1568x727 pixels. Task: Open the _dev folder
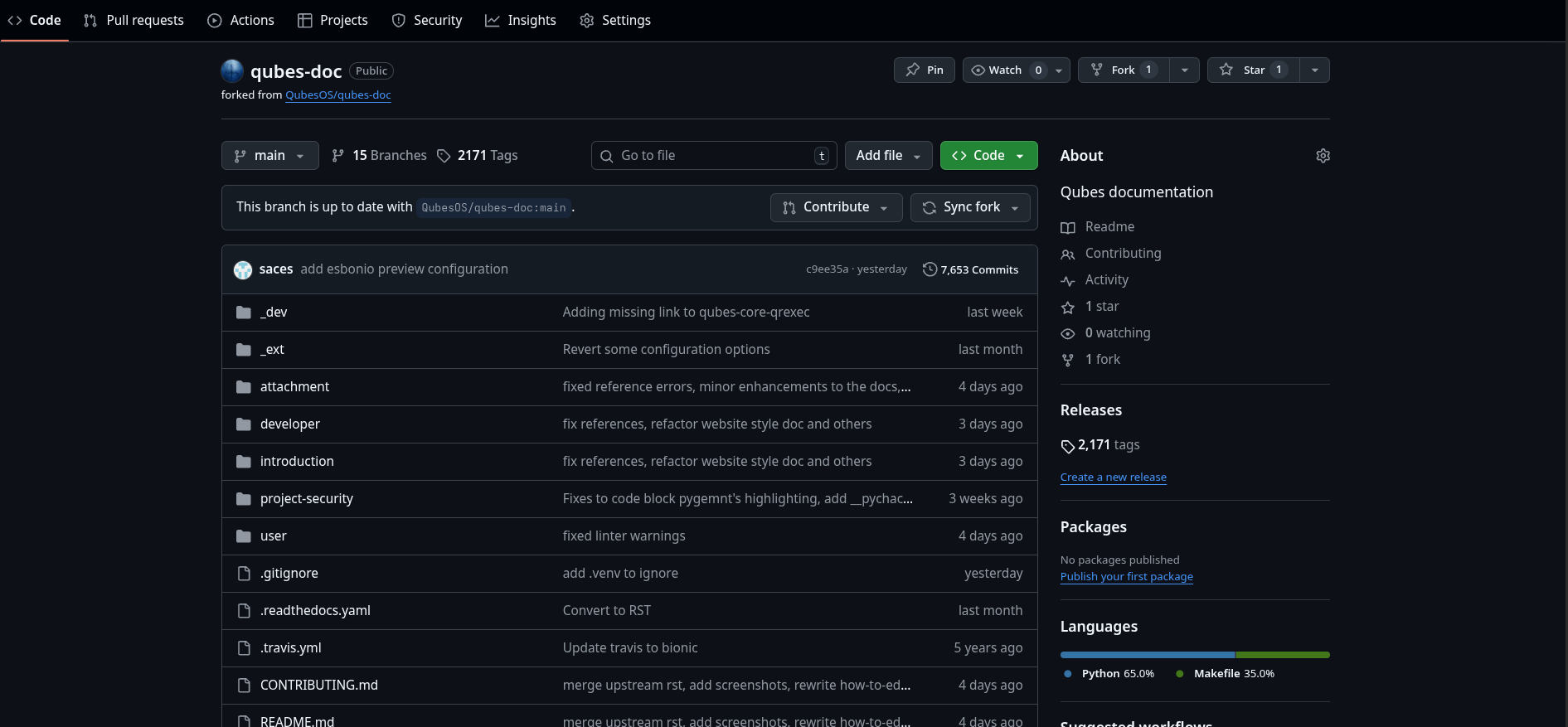pyautogui.click(x=274, y=313)
